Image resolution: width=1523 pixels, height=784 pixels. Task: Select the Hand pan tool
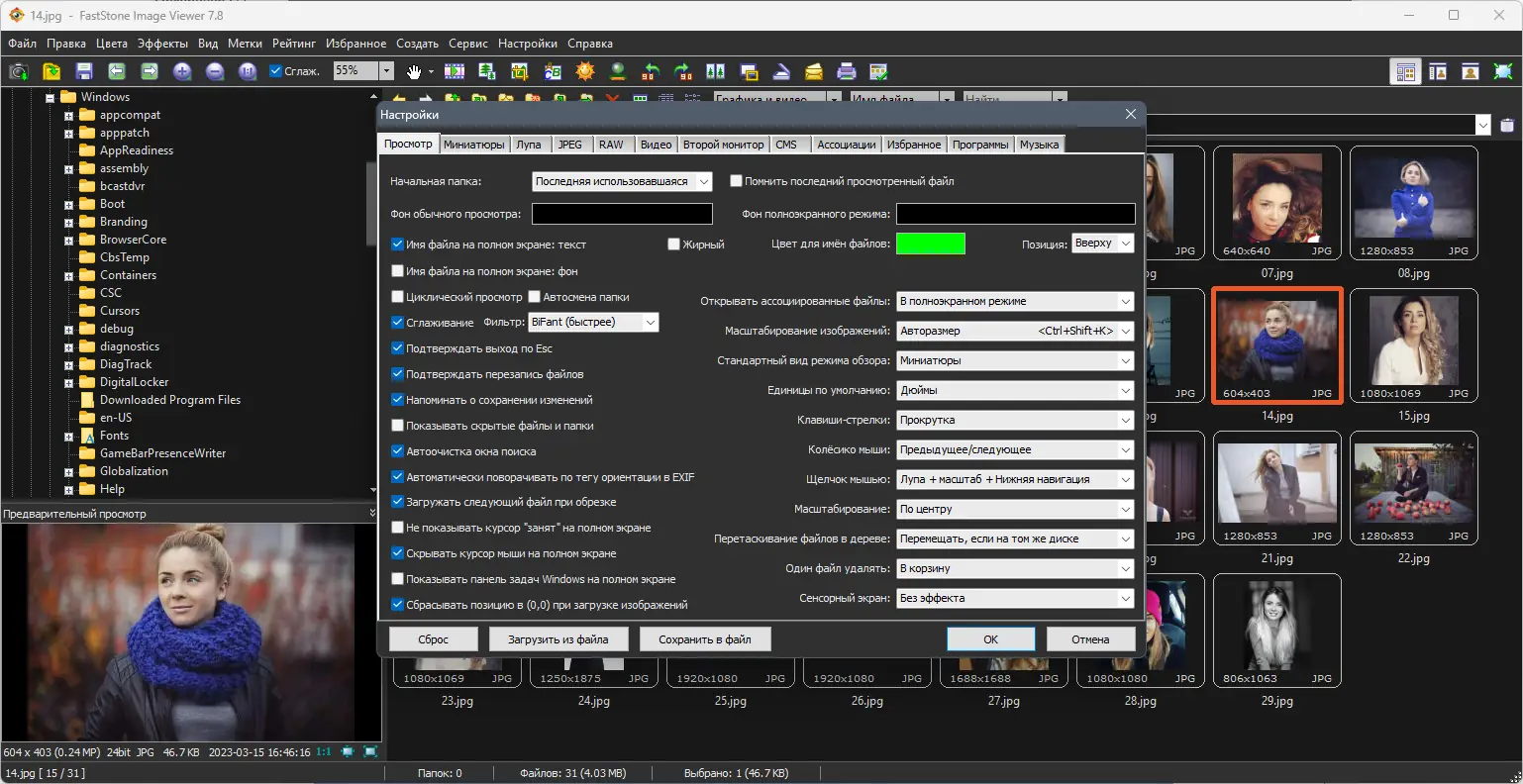pyautogui.click(x=413, y=70)
